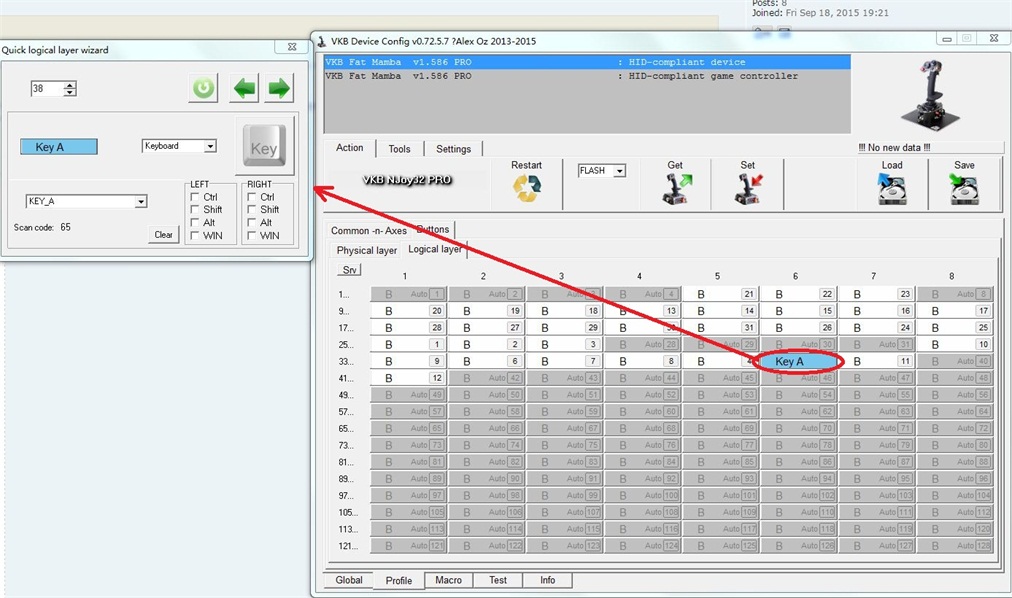Screen dimensions: 1012x598
Task: Open the Info tab at the bottom
Action: [x=547, y=580]
